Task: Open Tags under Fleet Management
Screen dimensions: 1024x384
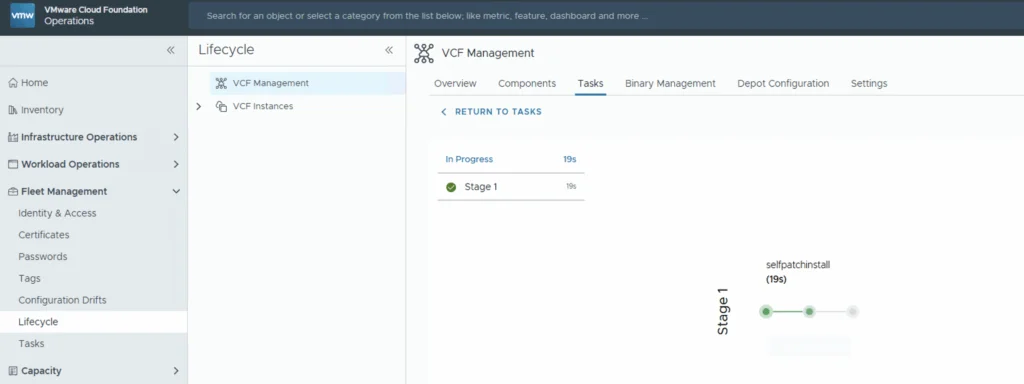Action: pyautogui.click(x=29, y=279)
